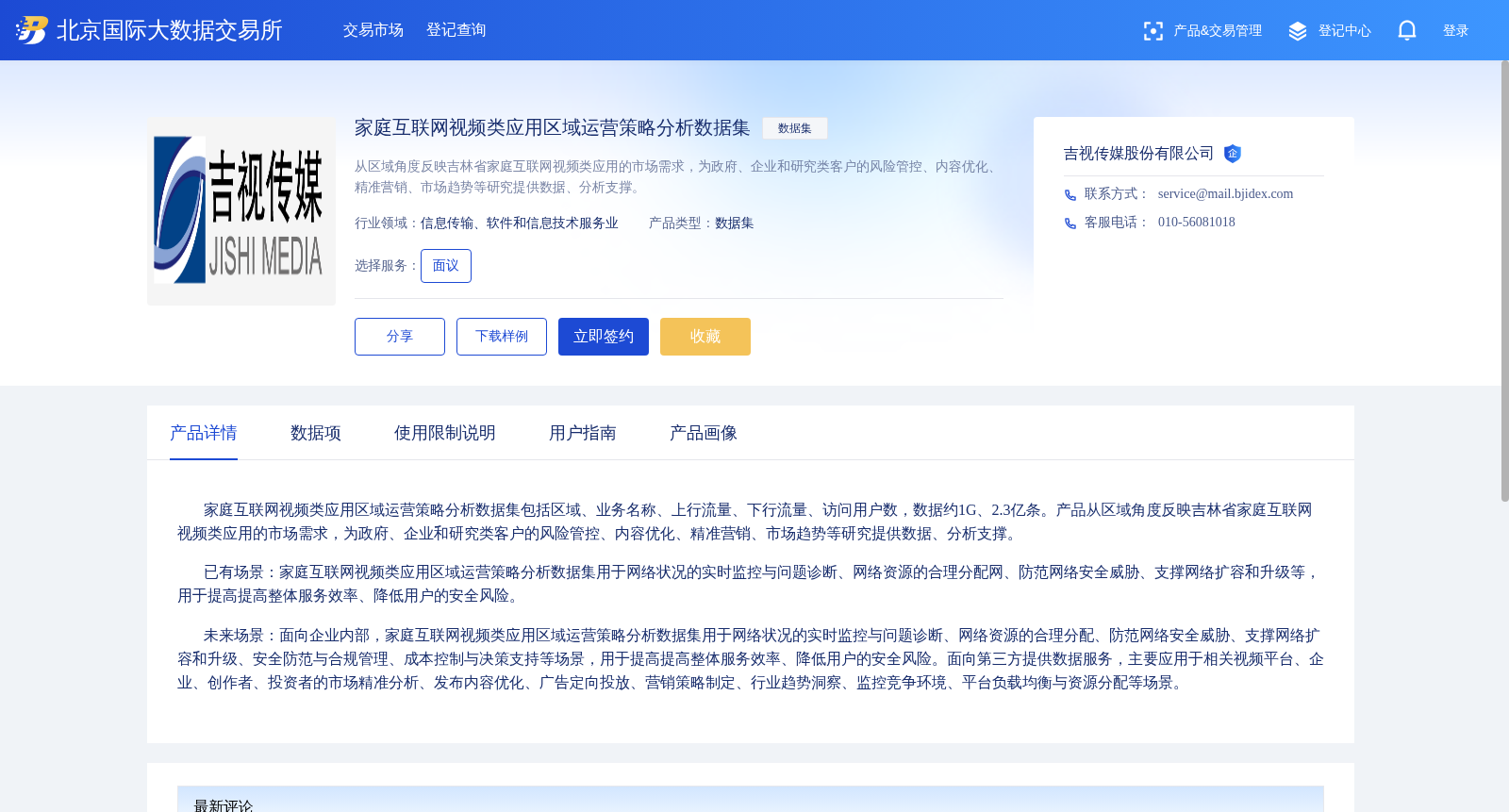Click the Beijing International Big Data Exchange logo icon

32,30
